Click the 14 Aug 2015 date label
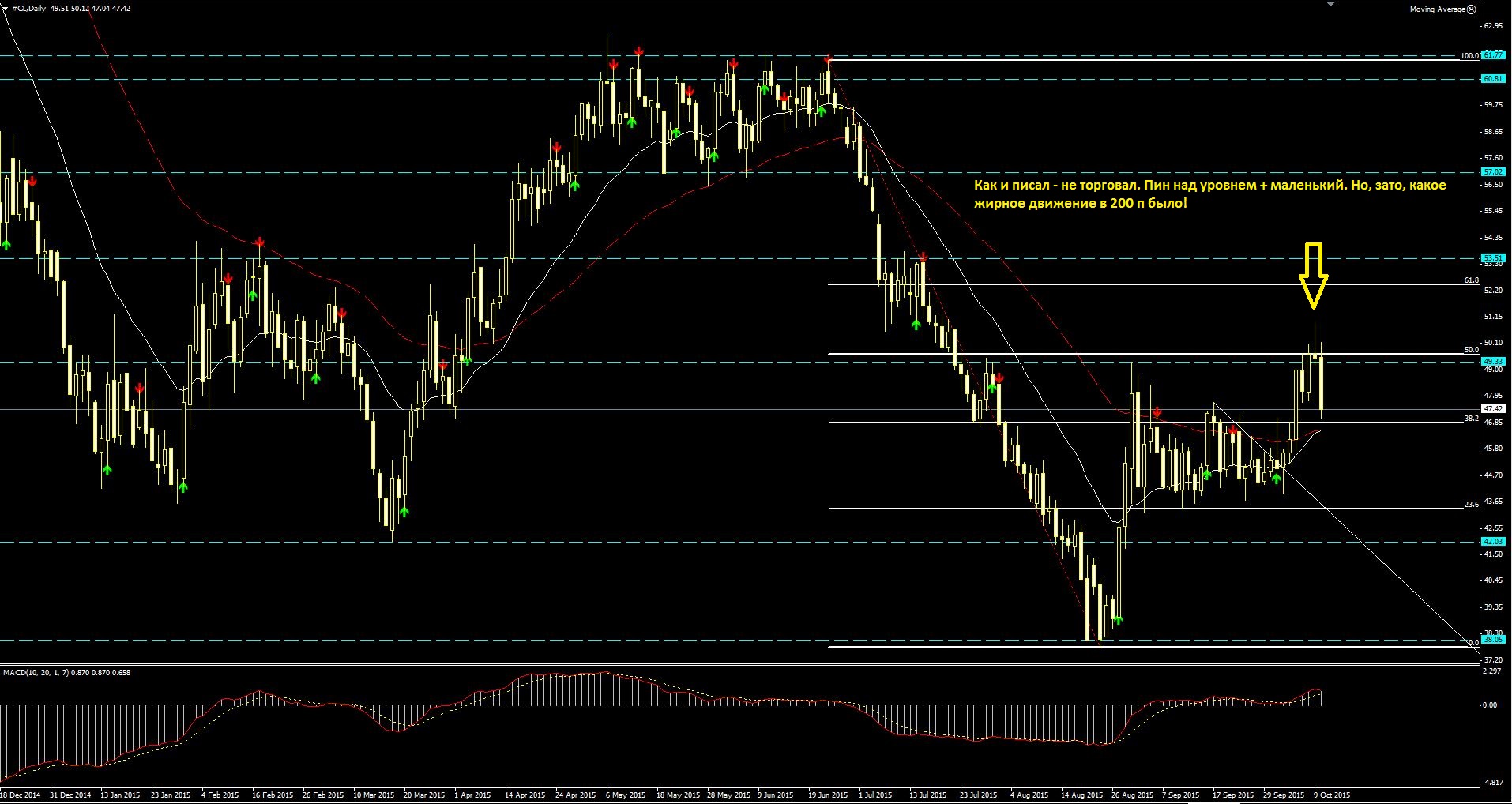 click(x=1081, y=795)
